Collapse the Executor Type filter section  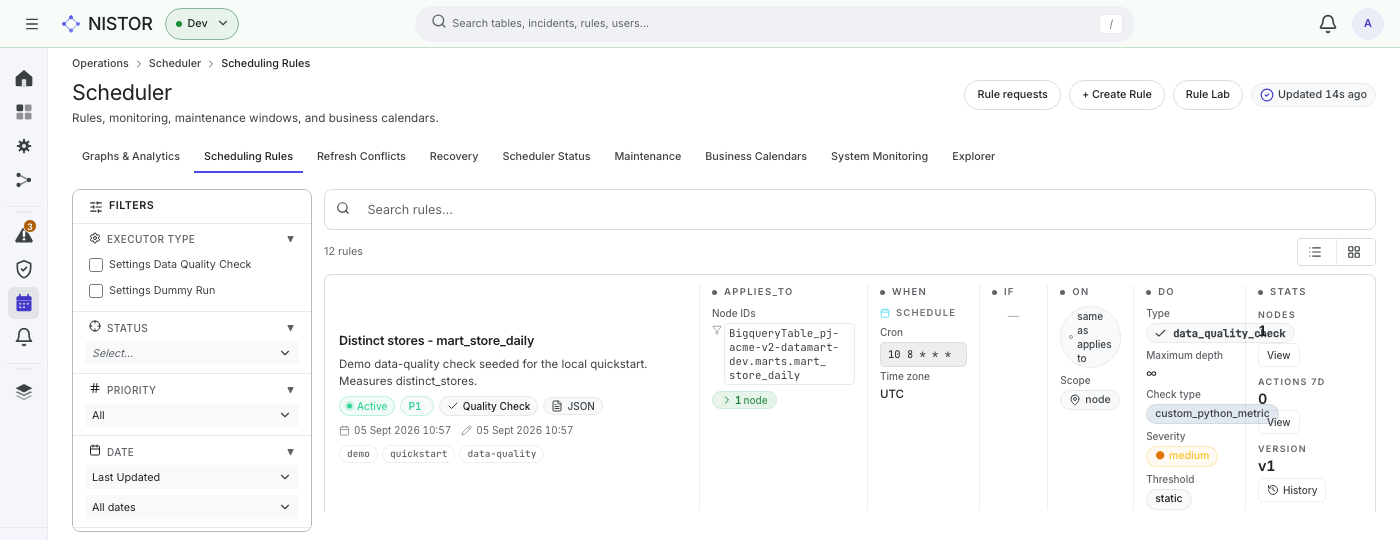pyautogui.click(x=291, y=240)
